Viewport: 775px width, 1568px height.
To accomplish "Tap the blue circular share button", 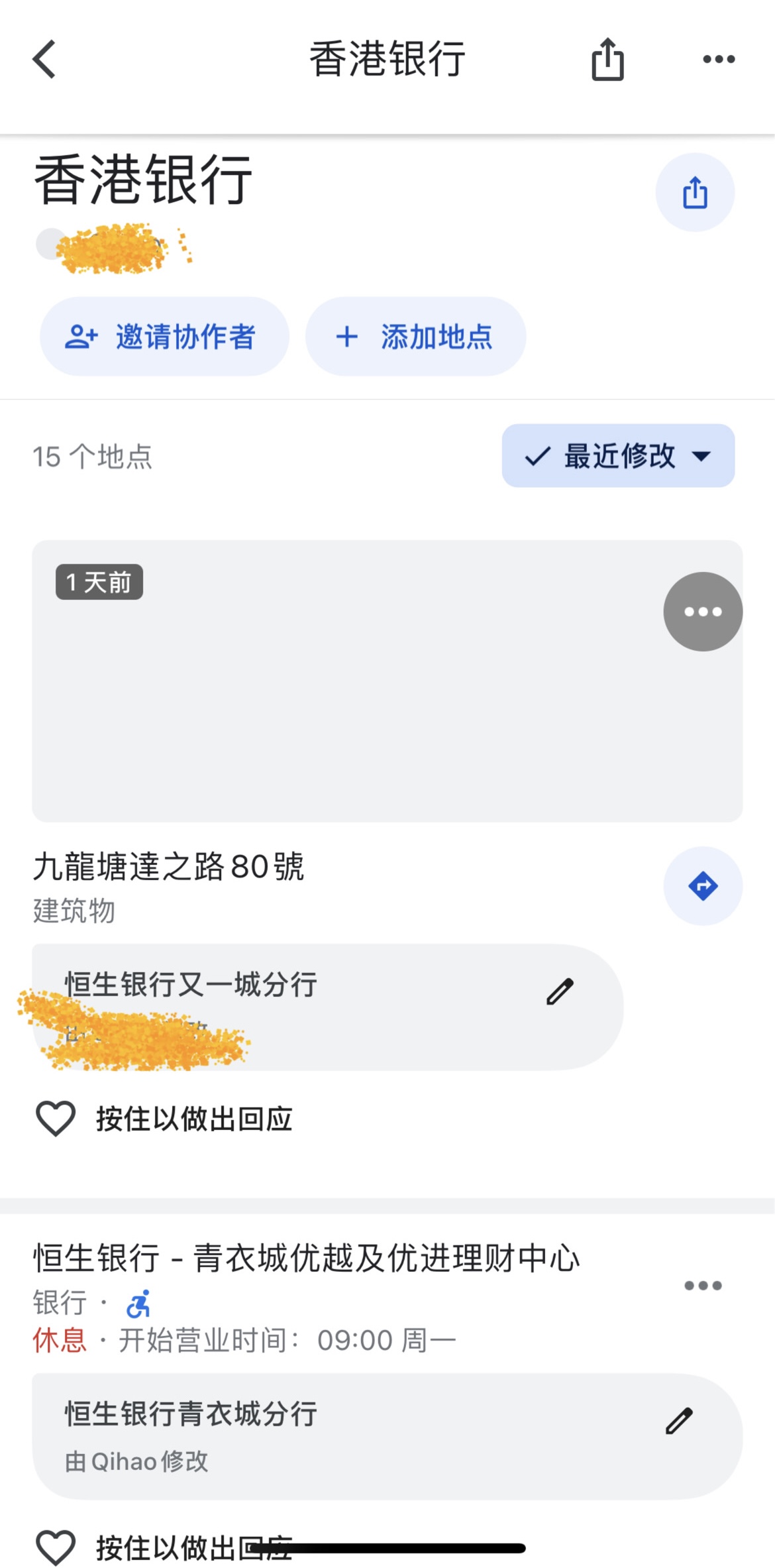I will pos(695,193).
